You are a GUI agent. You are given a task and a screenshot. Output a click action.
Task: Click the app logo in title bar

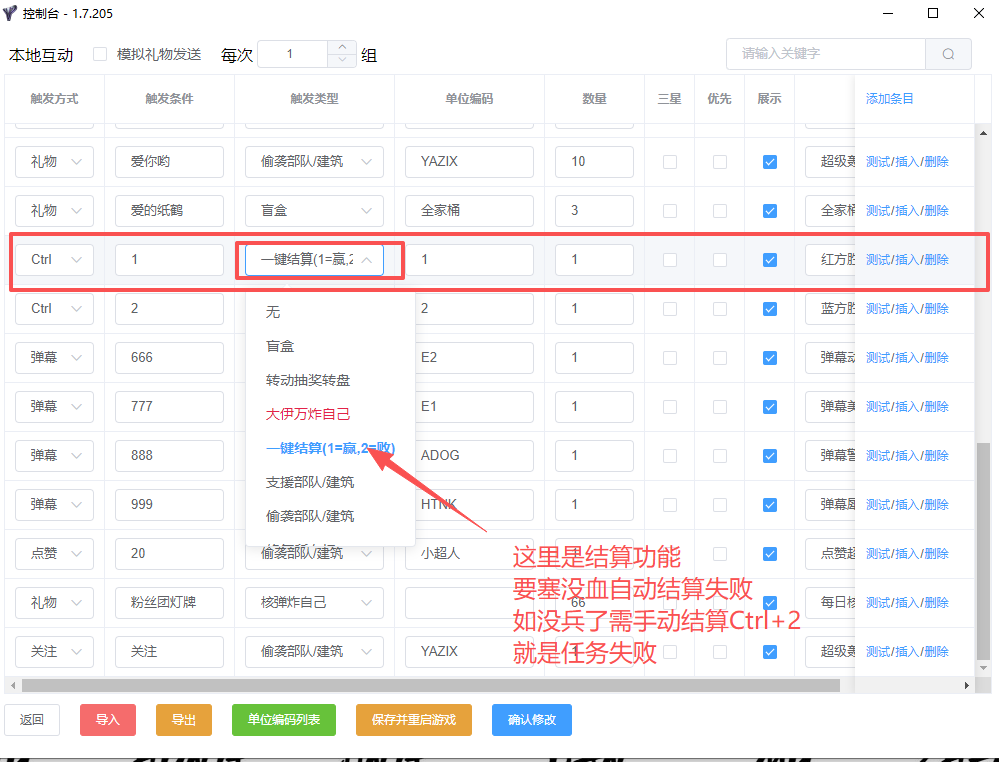click(x=11, y=13)
